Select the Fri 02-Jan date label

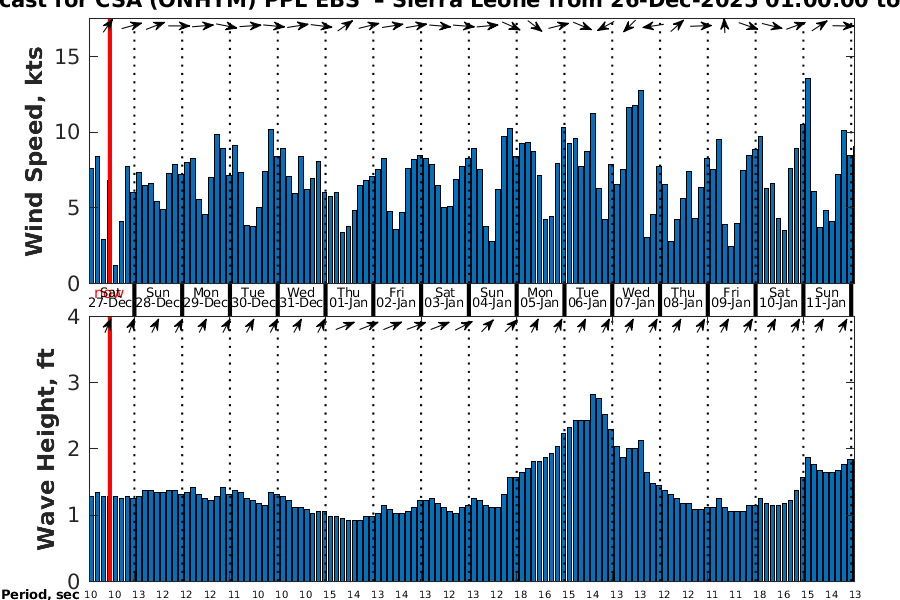coord(397,297)
